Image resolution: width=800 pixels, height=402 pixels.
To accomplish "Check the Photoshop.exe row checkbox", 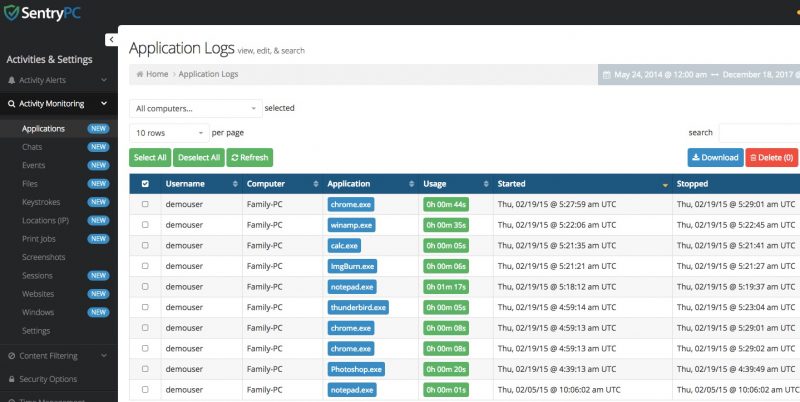I will pyautogui.click(x=145, y=369).
